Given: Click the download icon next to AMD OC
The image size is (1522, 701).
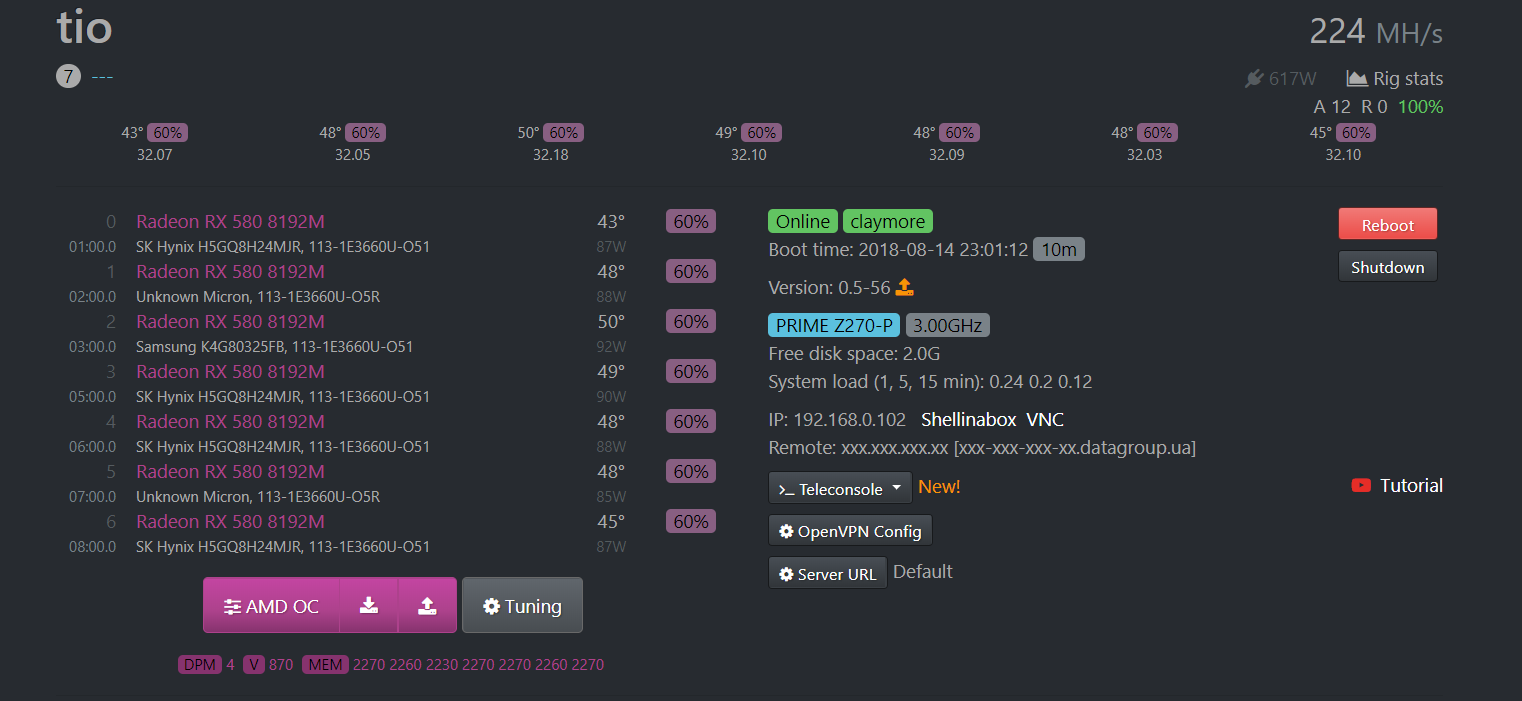Looking at the screenshot, I should coord(369,605).
